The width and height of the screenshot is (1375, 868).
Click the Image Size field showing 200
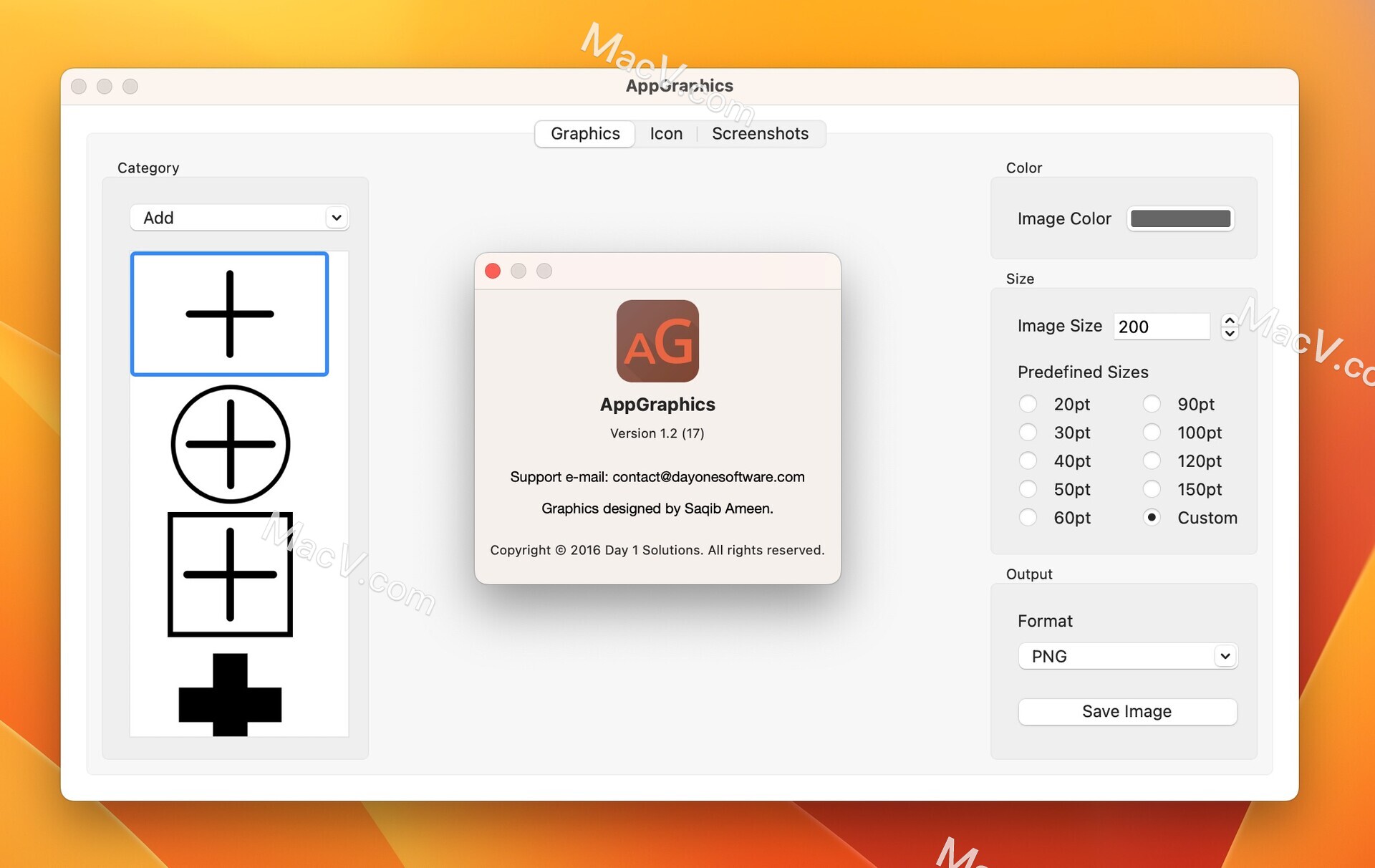pyautogui.click(x=1162, y=327)
